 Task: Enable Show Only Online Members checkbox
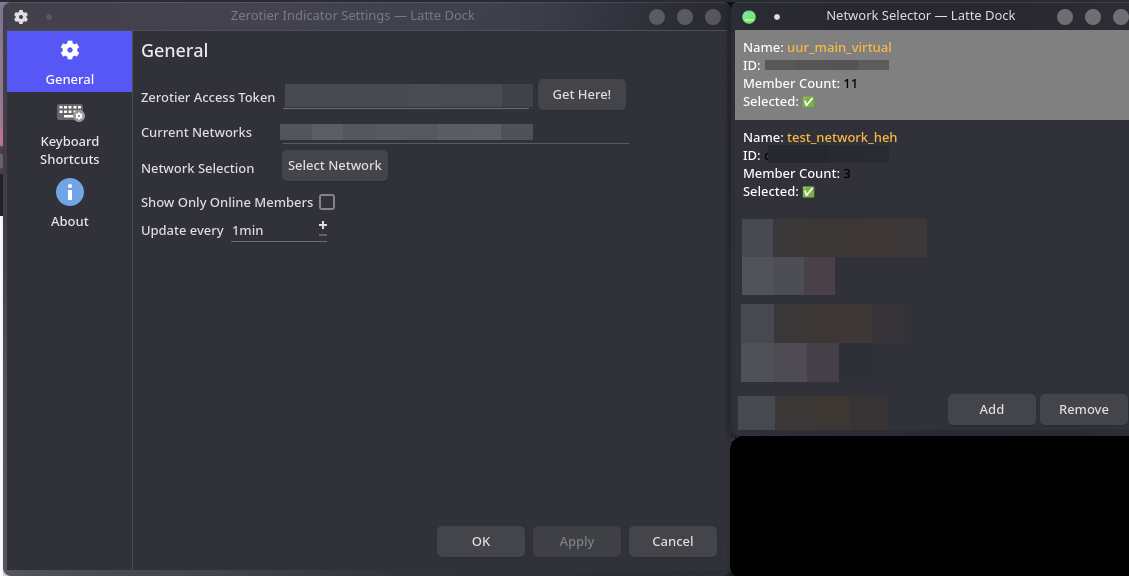(x=327, y=202)
